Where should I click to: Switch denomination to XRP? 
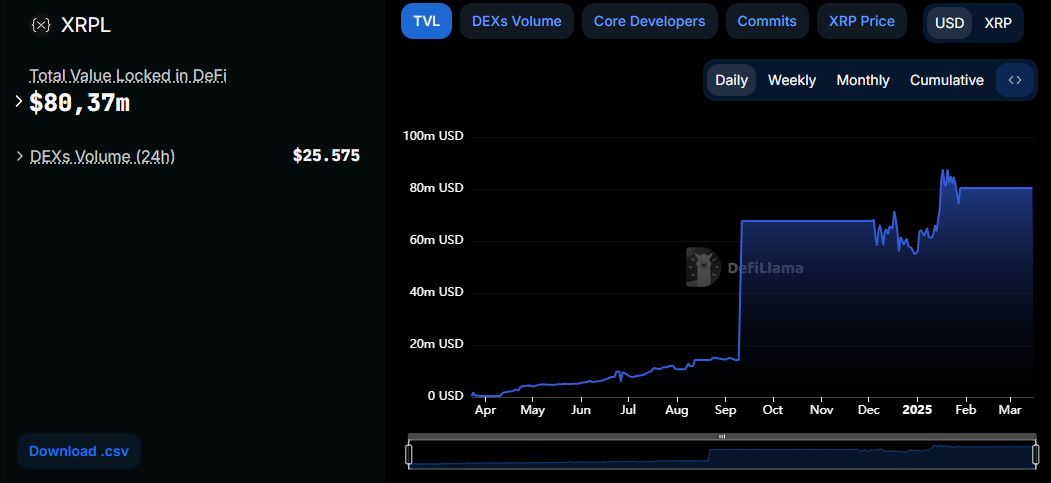pos(998,23)
